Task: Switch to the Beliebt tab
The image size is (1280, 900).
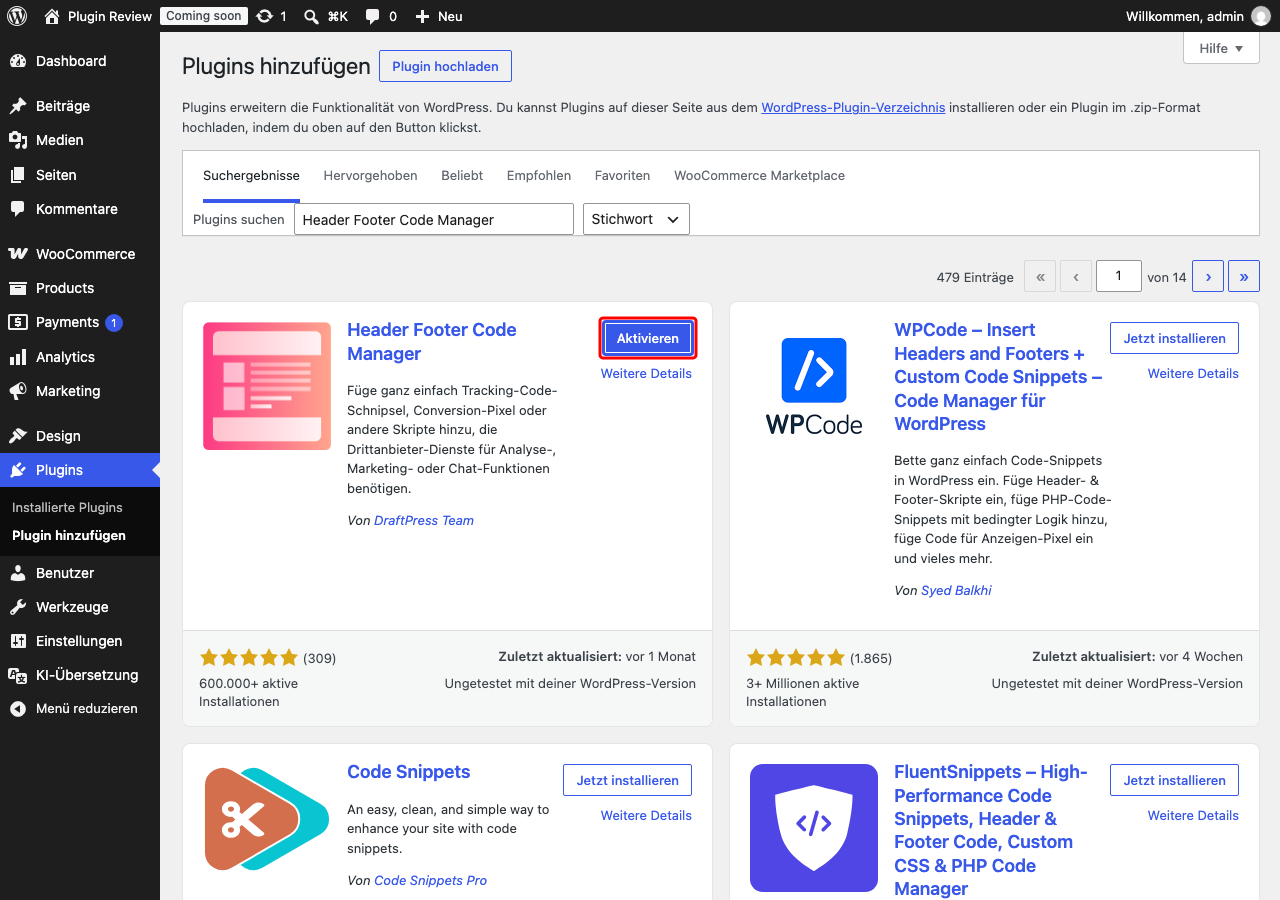Action: pyautogui.click(x=462, y=175)
